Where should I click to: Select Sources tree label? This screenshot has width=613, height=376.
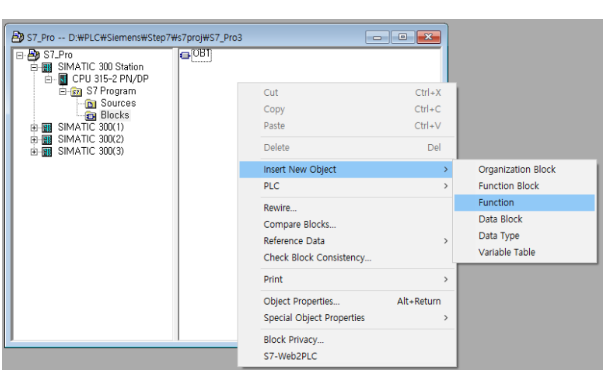pyautogui.click(x=118, y=103)
